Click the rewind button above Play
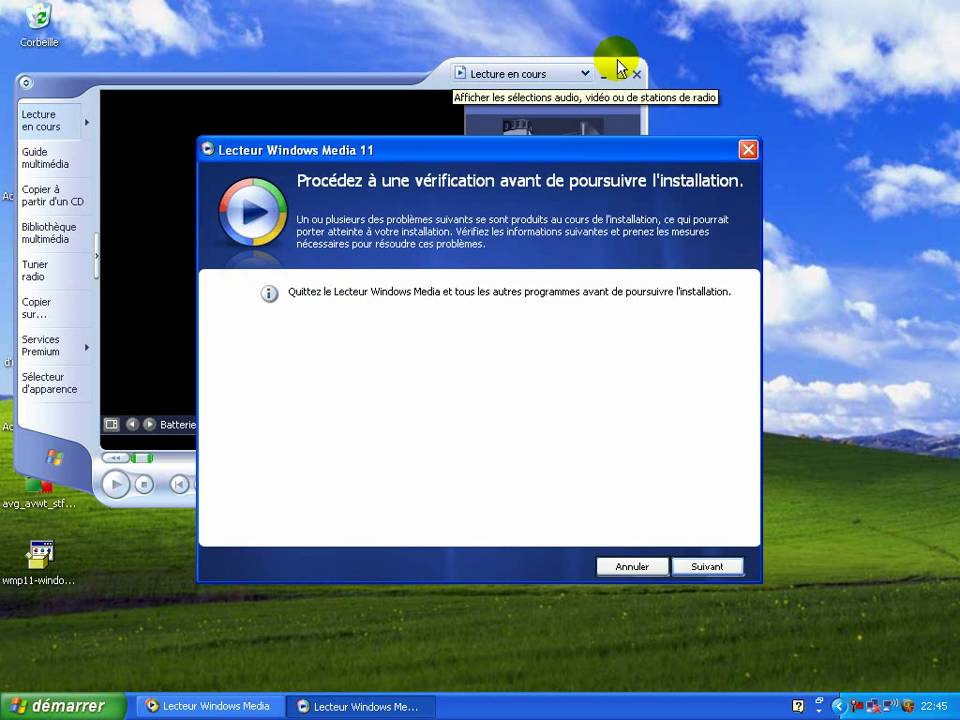The width and height of the screenshot is (960, 720). click(115, 457)
